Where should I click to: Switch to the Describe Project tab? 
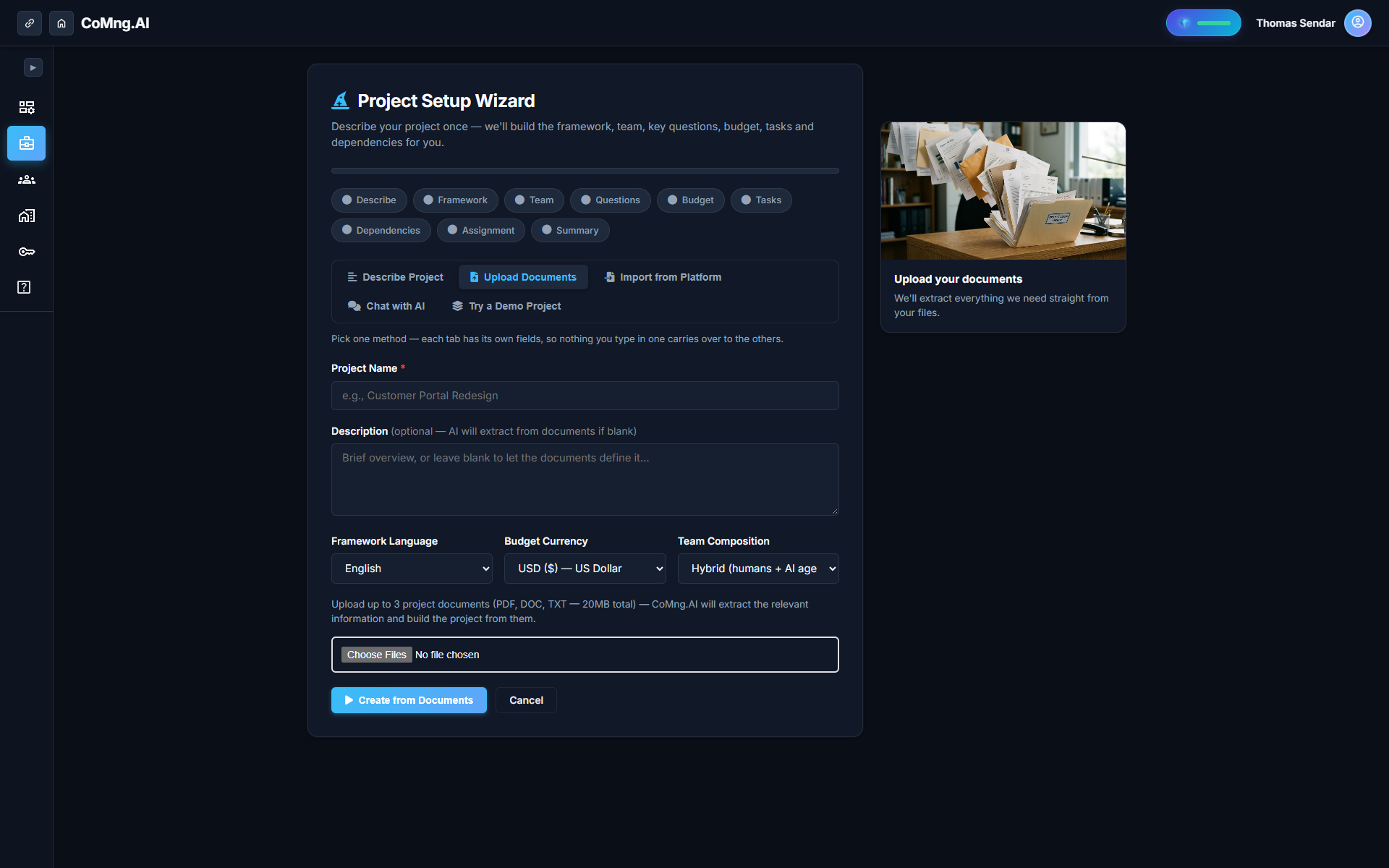click(x=395, y=277)
